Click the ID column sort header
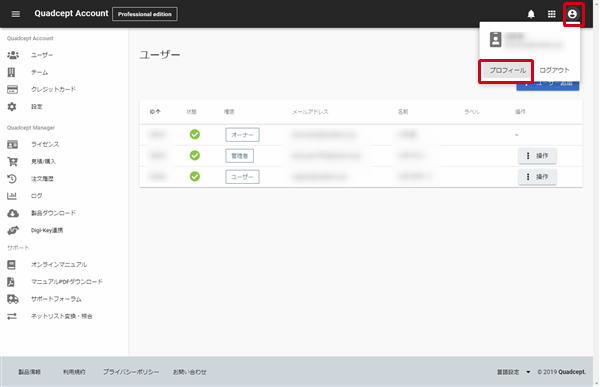The image size is (600, 387). pyautogui.click(x=155, y=112)
